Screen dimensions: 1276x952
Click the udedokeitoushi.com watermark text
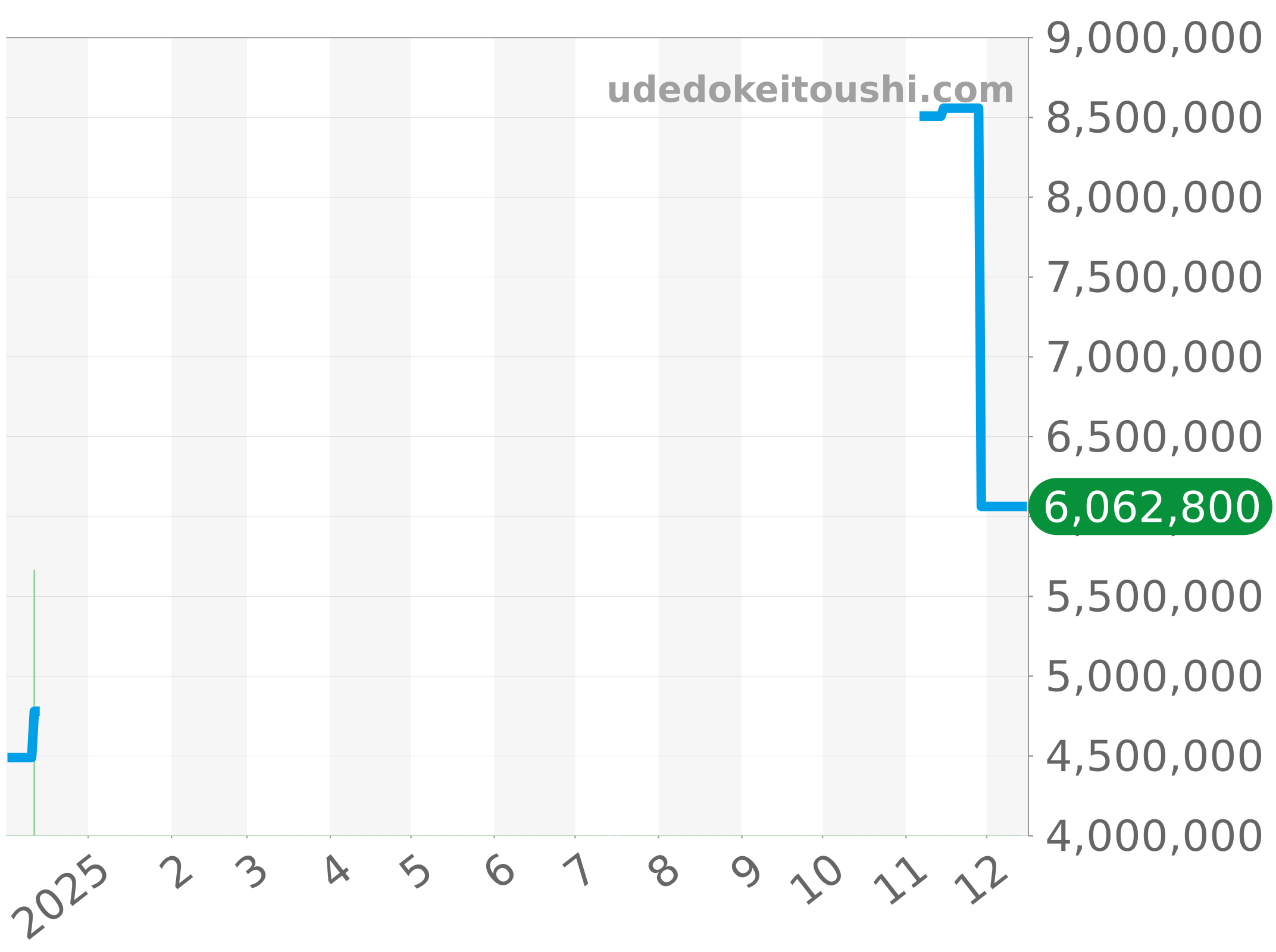tap(810, 90)
